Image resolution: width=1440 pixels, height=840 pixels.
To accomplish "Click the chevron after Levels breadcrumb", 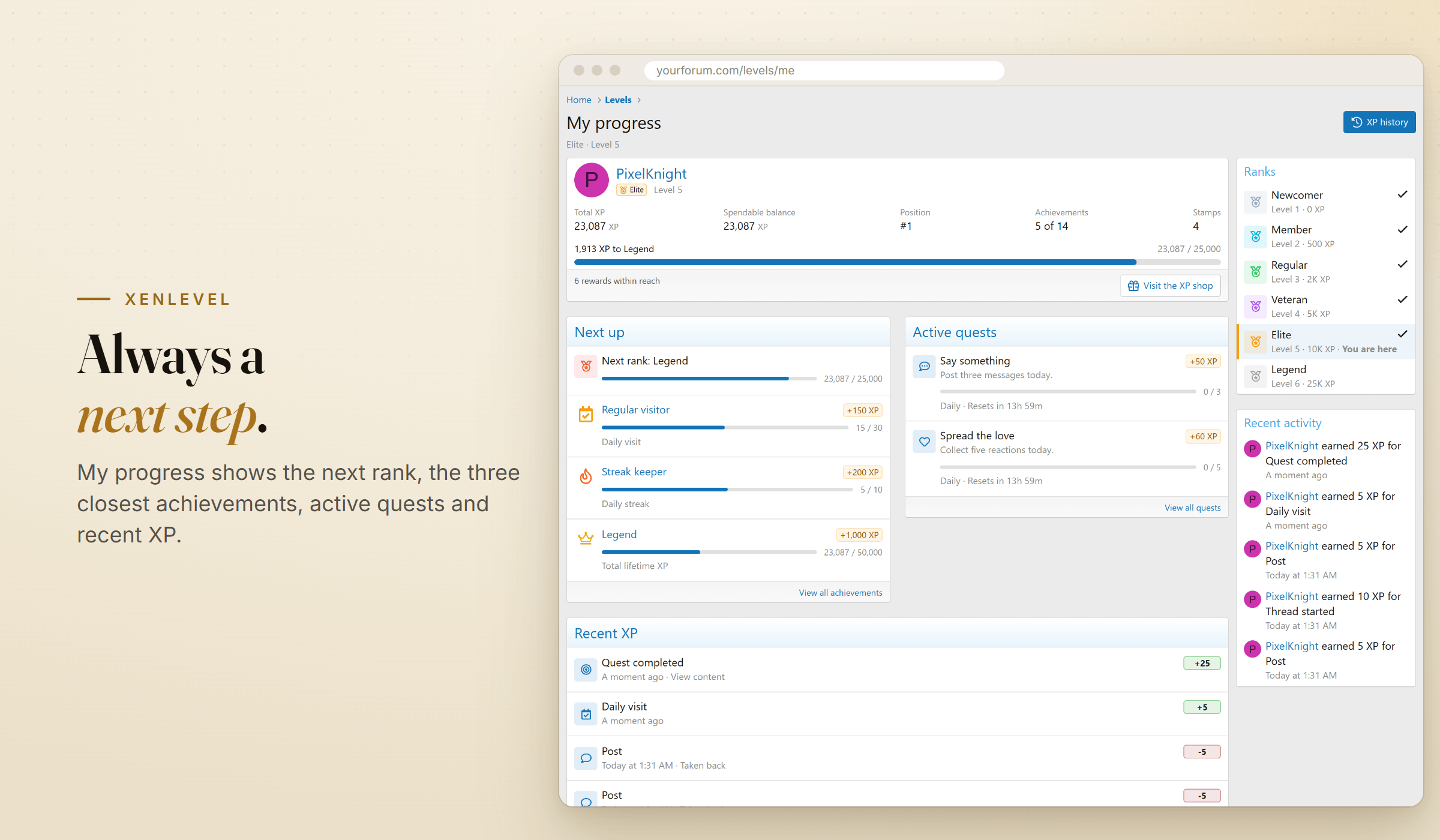I will [x=639, y=100].
